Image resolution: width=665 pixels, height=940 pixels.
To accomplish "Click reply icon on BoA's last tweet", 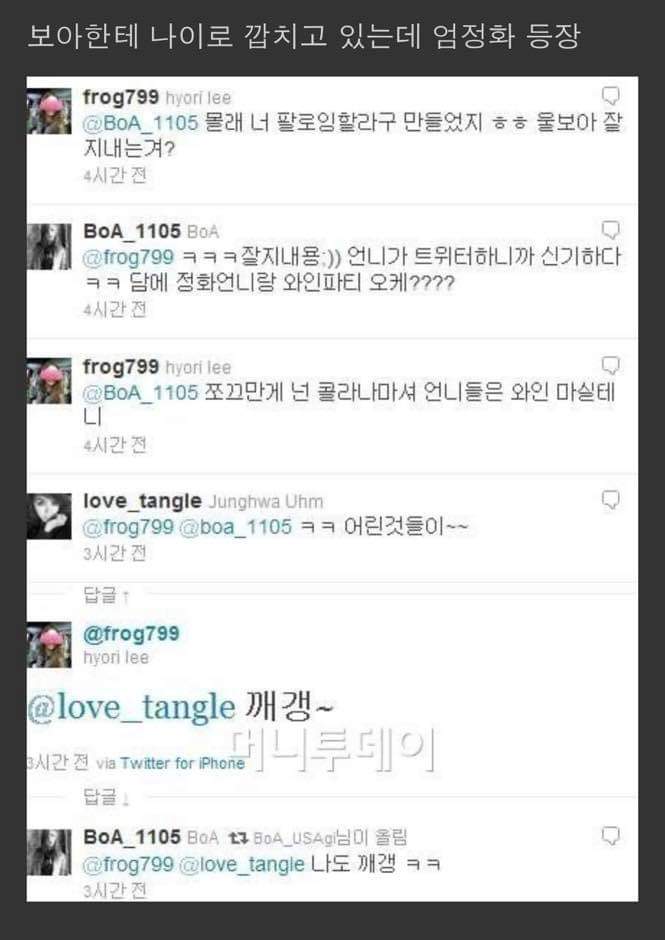I will [610, 837].
